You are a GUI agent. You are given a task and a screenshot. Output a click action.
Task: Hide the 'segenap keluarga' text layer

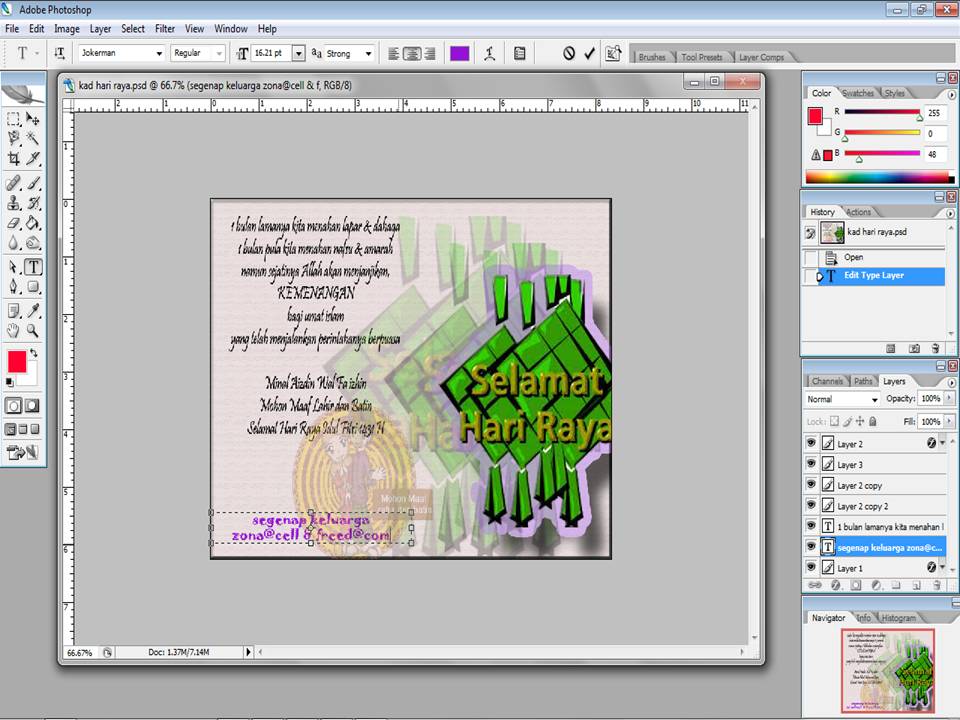[x=811, y=547]
